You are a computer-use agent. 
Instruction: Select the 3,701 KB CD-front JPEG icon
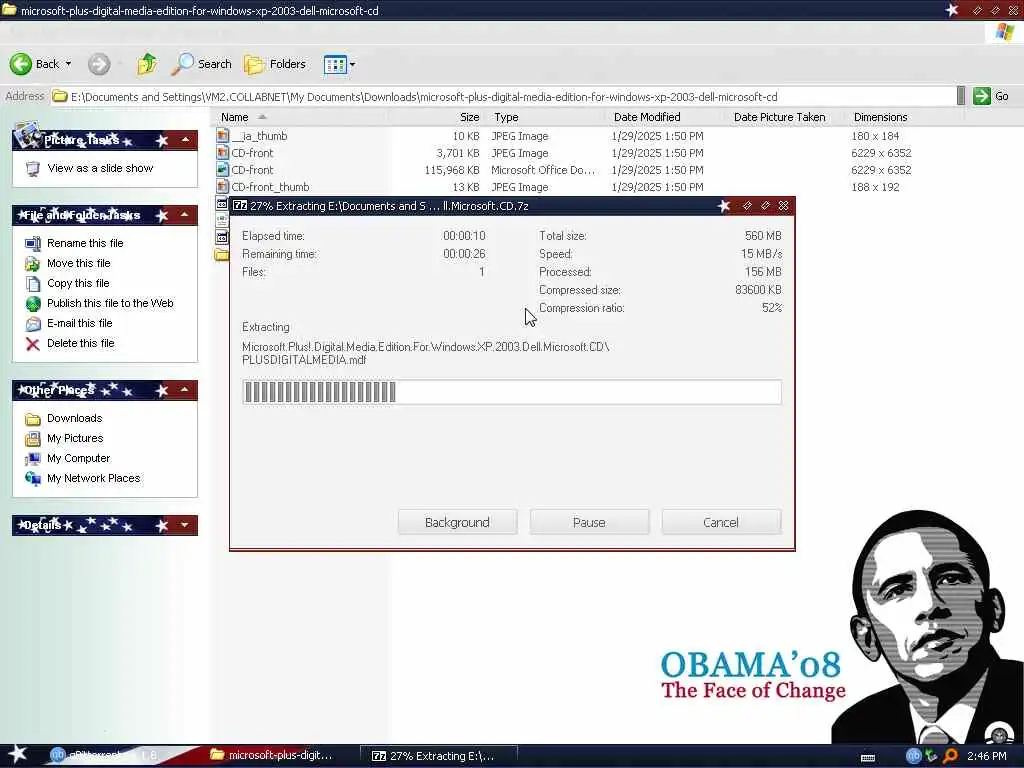tap(223, 153)
